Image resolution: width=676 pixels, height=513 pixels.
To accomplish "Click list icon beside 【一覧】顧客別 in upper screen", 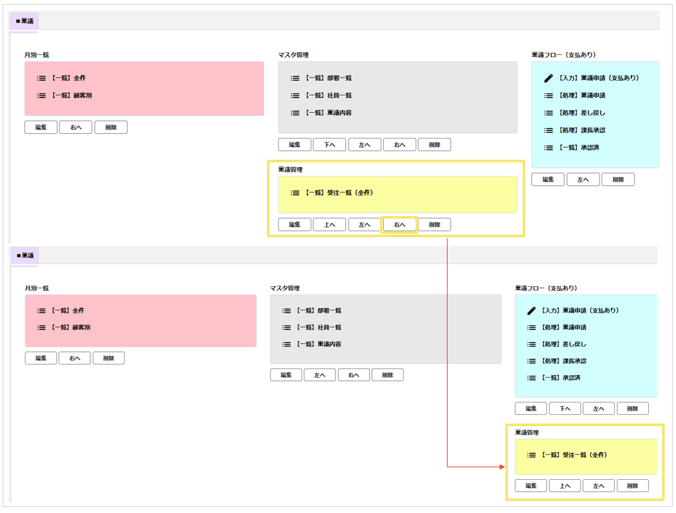I will [x=41, y=95].
